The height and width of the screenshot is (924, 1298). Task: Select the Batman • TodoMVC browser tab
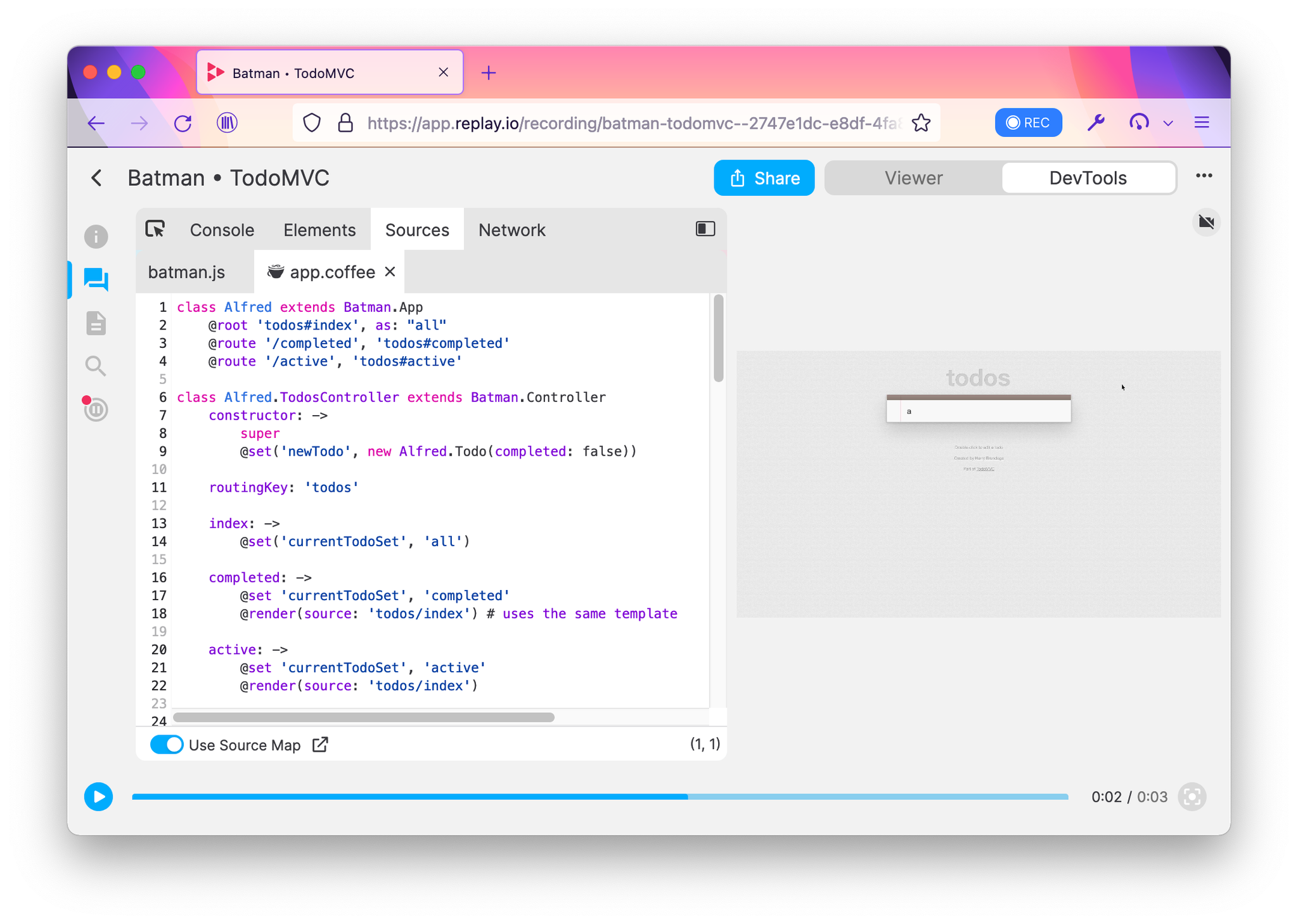point(330,72)
